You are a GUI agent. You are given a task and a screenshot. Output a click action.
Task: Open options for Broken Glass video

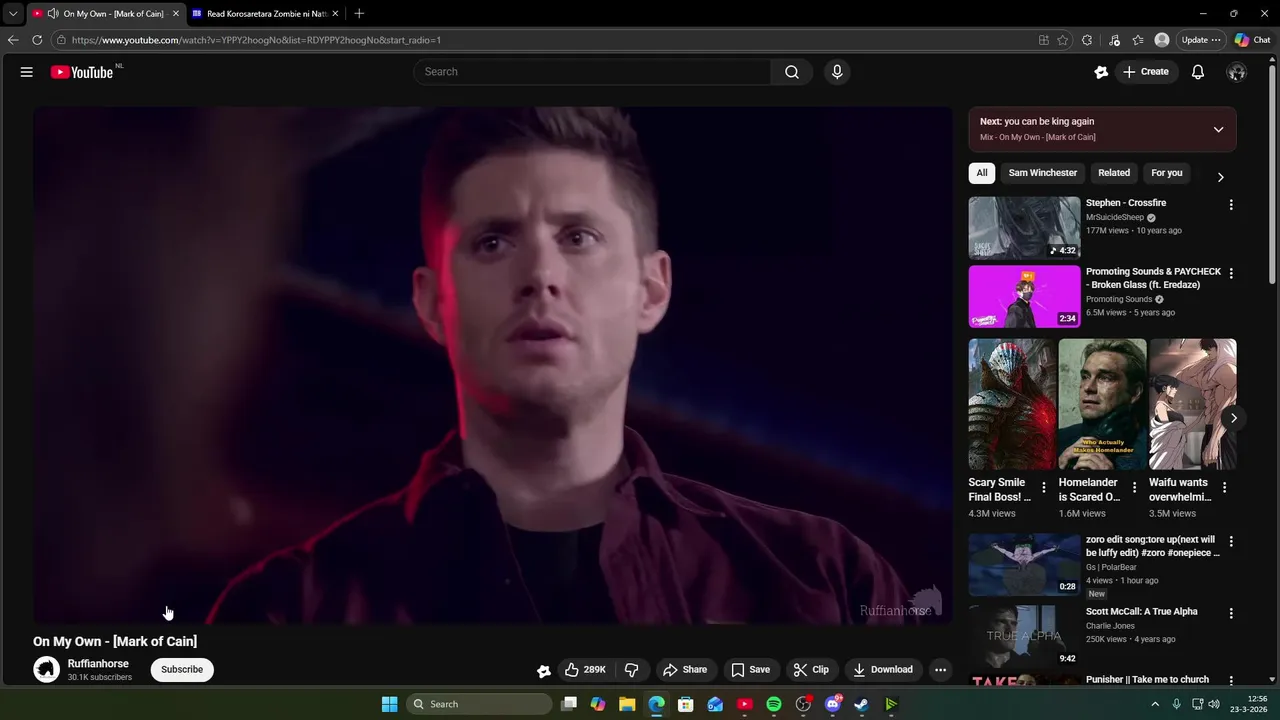[x=1231, y=274]
